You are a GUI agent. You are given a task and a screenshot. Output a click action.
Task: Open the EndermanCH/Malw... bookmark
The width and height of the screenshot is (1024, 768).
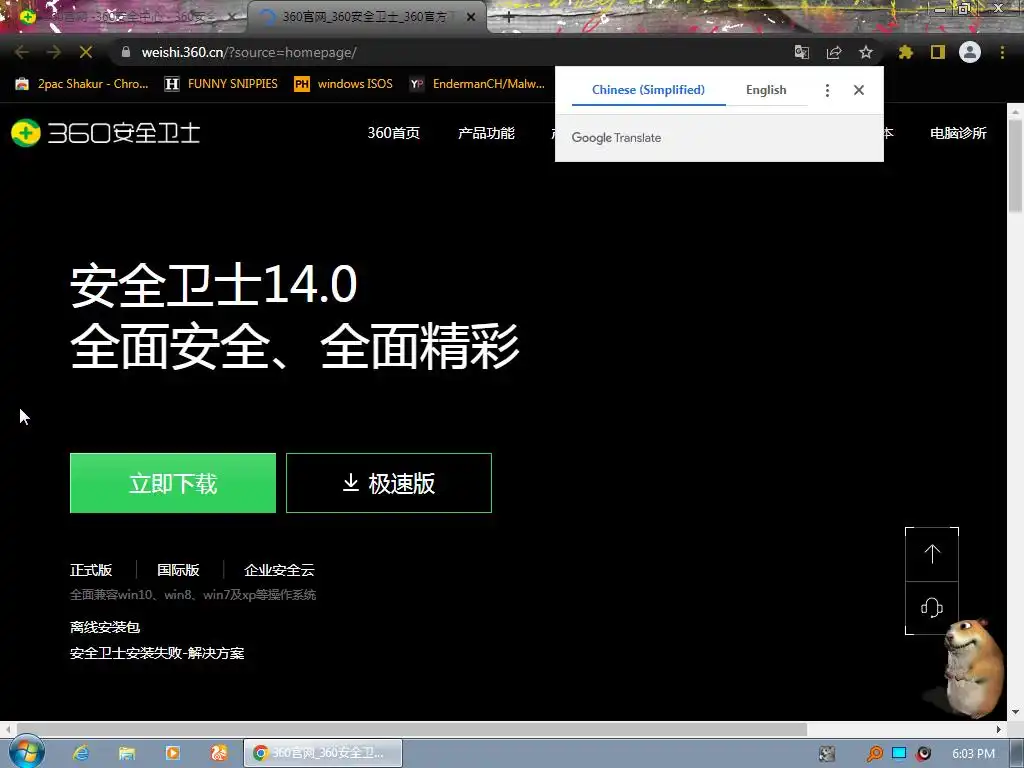tap(477, 84)
